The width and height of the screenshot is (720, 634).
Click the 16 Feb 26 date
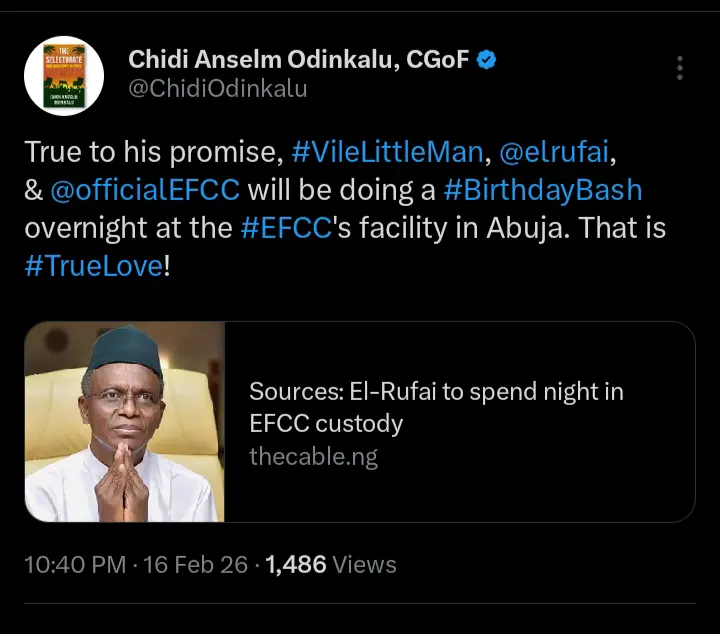(x=195, y=565)
